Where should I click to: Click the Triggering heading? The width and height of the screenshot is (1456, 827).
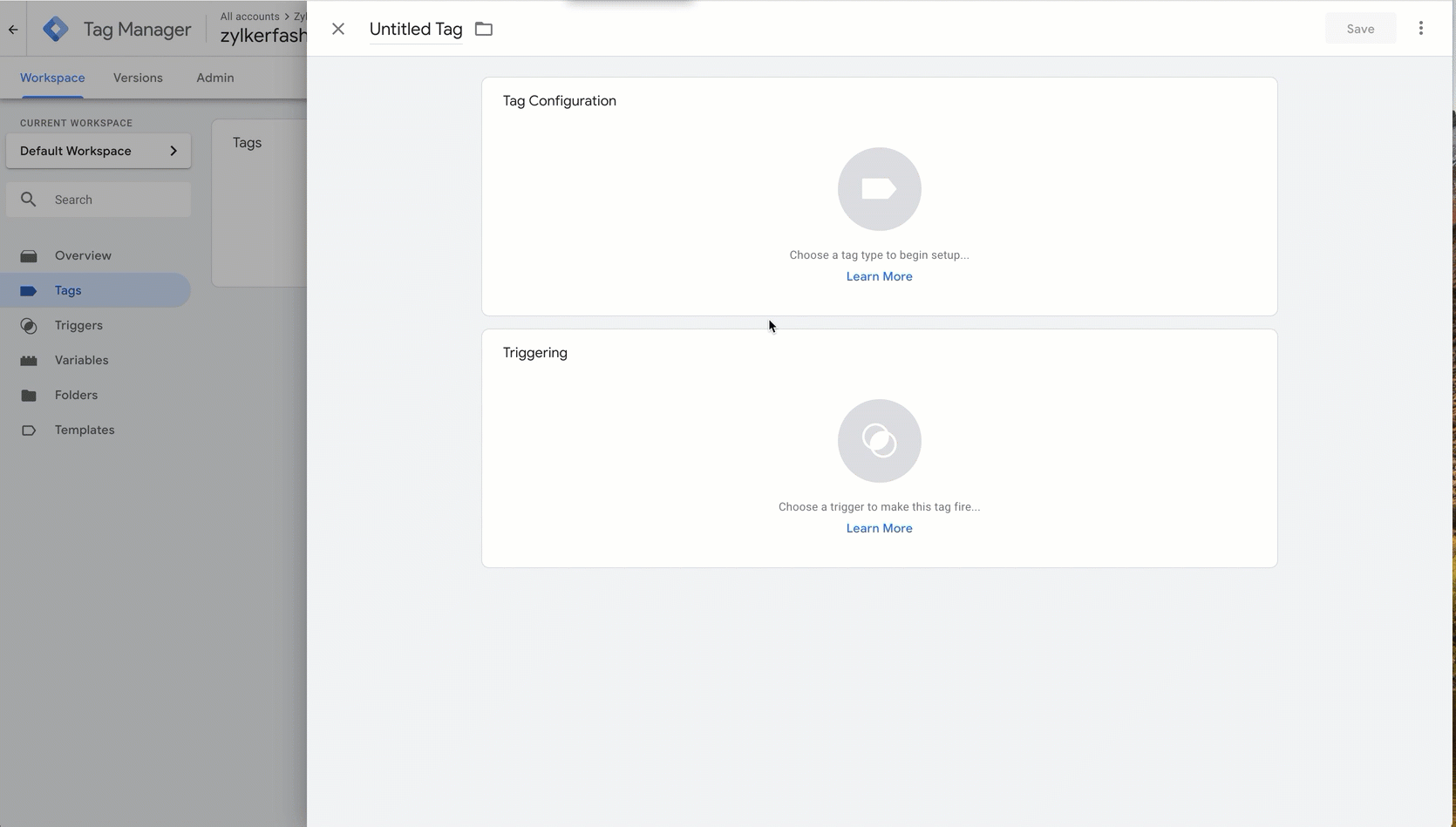point(535,353)
